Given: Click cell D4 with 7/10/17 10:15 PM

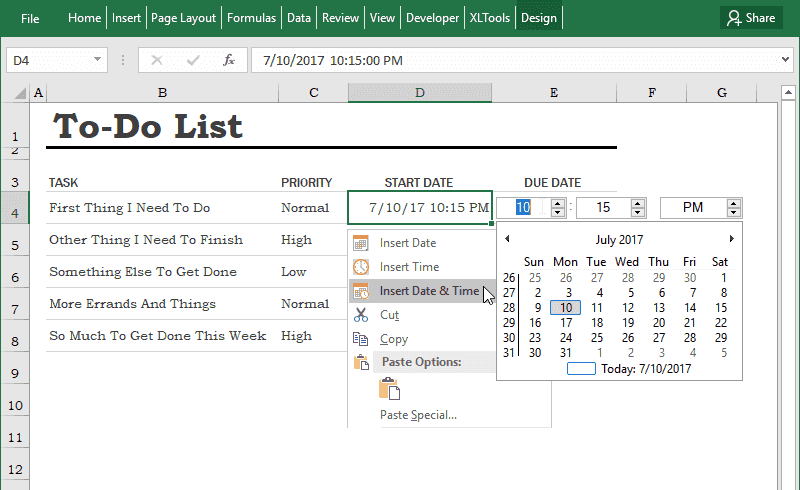Looking at the screenshot, I should 420,208.
